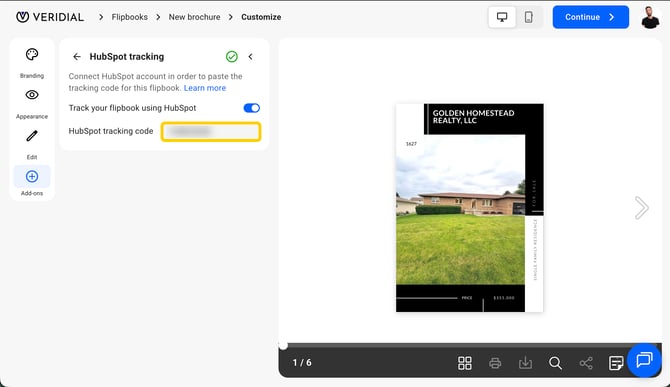The height and width of the screenshot is (387, 670).
Task: Open the user profile avatar menu
Action: 650,17
